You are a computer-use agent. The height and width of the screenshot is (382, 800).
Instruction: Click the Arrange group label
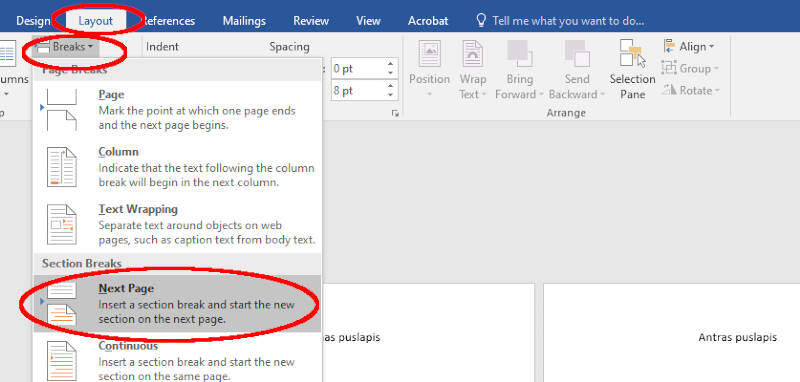pyautogui.click(x=566, y=113)
